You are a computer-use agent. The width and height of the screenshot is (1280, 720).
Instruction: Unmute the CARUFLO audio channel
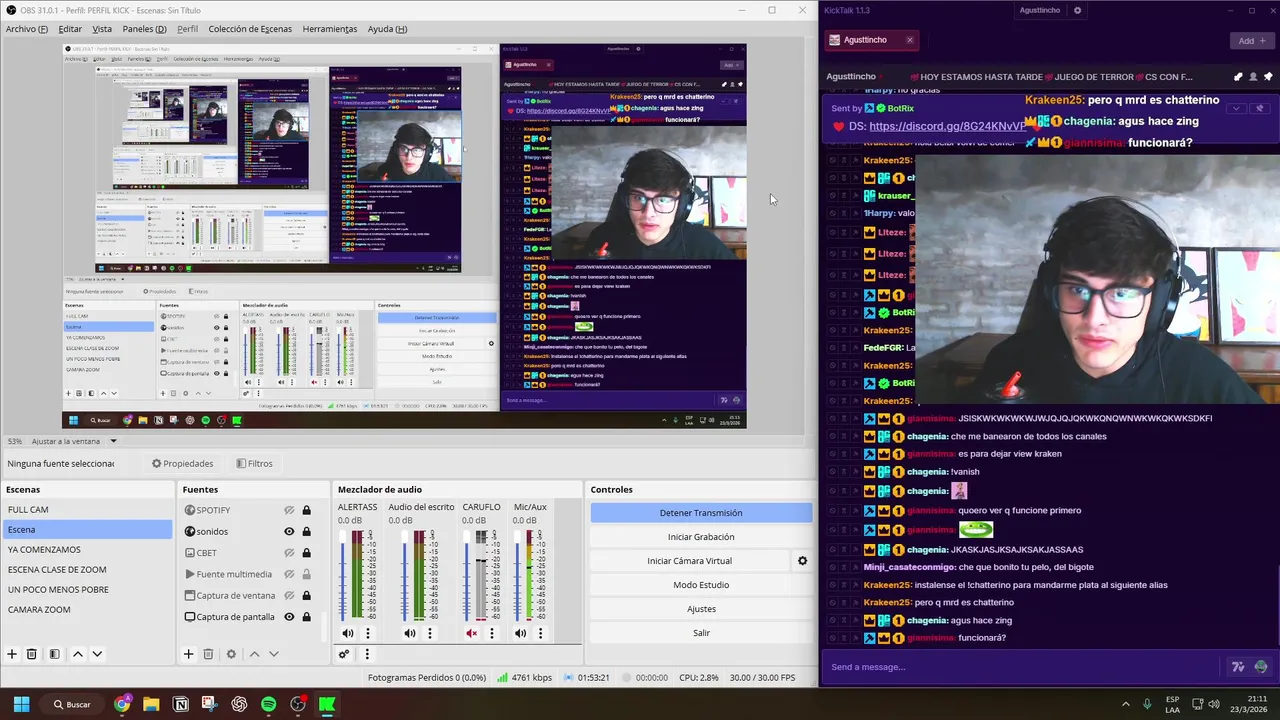click(x=472, y=633)
